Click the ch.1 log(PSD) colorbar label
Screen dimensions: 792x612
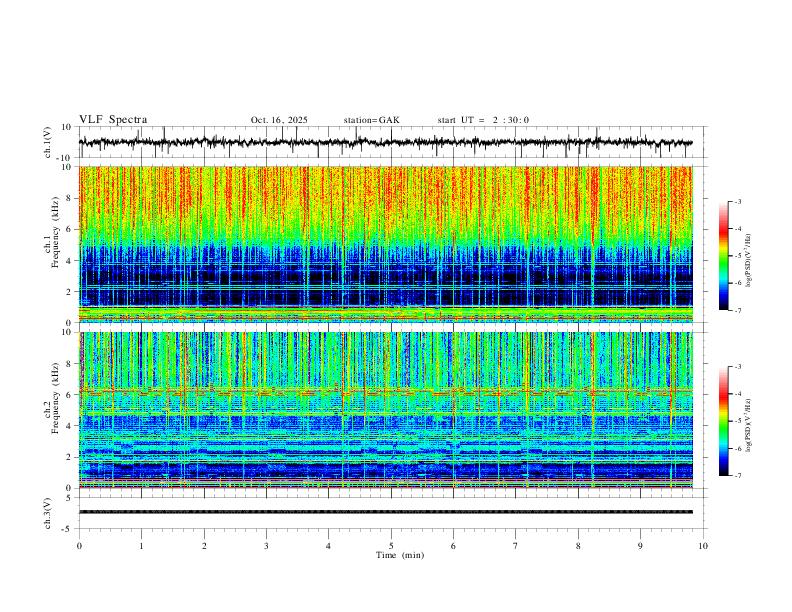[x=748, y=261]
